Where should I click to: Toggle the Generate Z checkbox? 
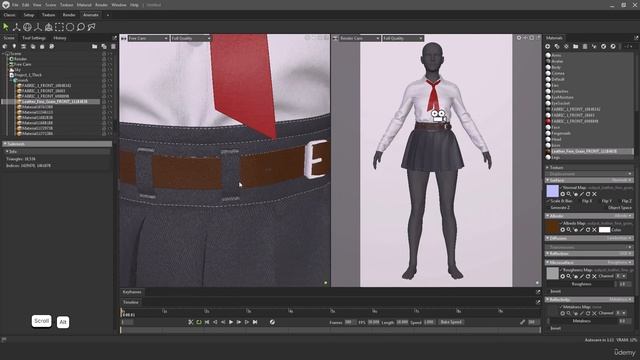pos(548,207)
